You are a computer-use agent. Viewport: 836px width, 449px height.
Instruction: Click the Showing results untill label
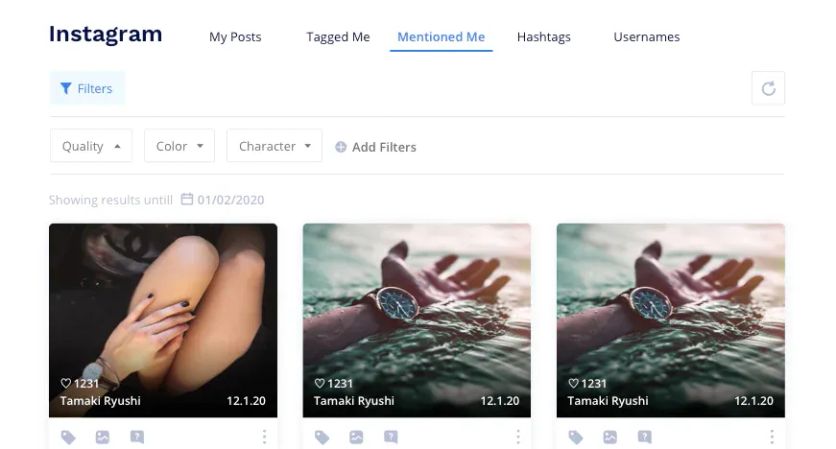[x=111, y=200]
